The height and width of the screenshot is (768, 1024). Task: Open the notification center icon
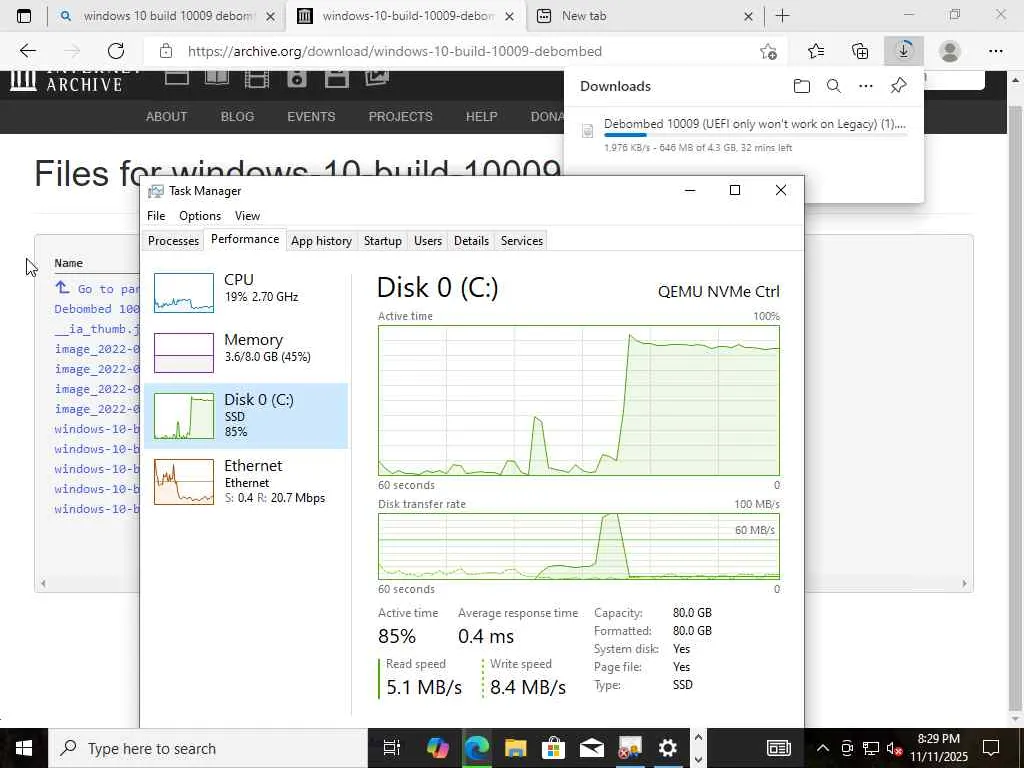point(991,748)
